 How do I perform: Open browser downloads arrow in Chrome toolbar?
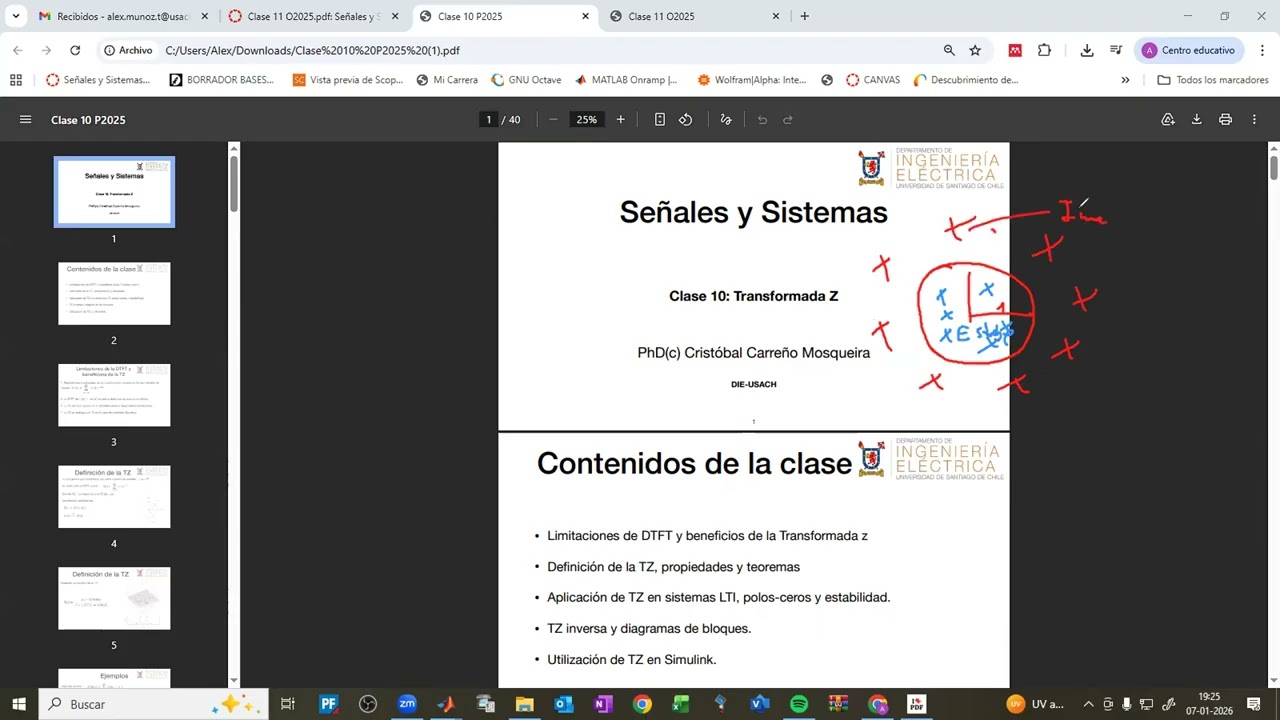pos(1088,50)
